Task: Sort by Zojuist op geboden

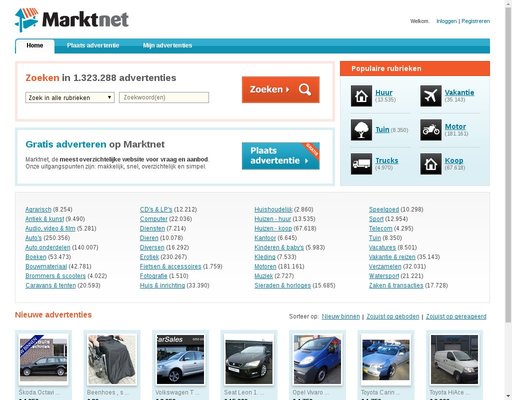Action: coord(393,316)
